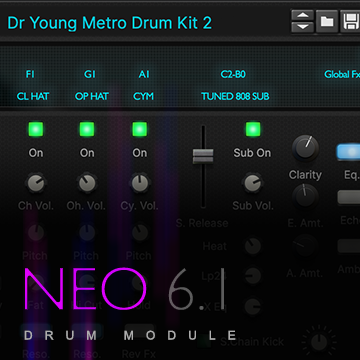
Task: Adjust the A. Amt. knob
Action: [x=305, y=245]
